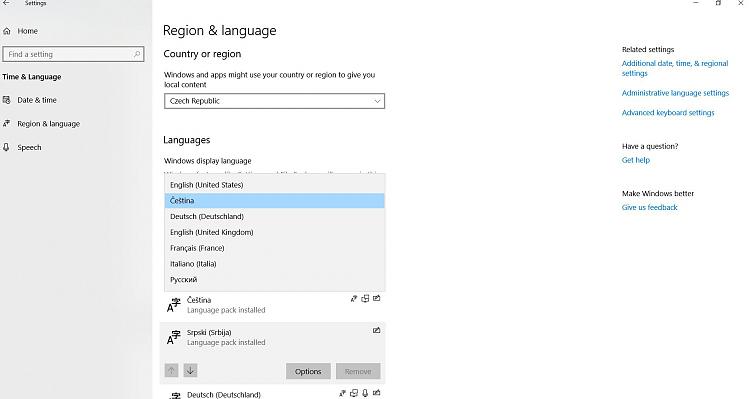
Task: Open Additional date, time, & regional settings
Action: pos(675,68)
